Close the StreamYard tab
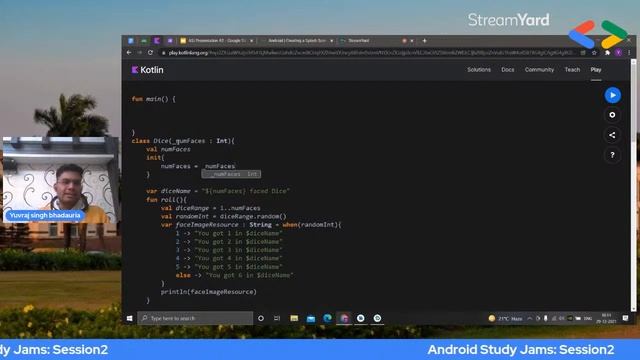Image resolution: width=640 pixels, height=360 pixels. click(x=412, y=41)
